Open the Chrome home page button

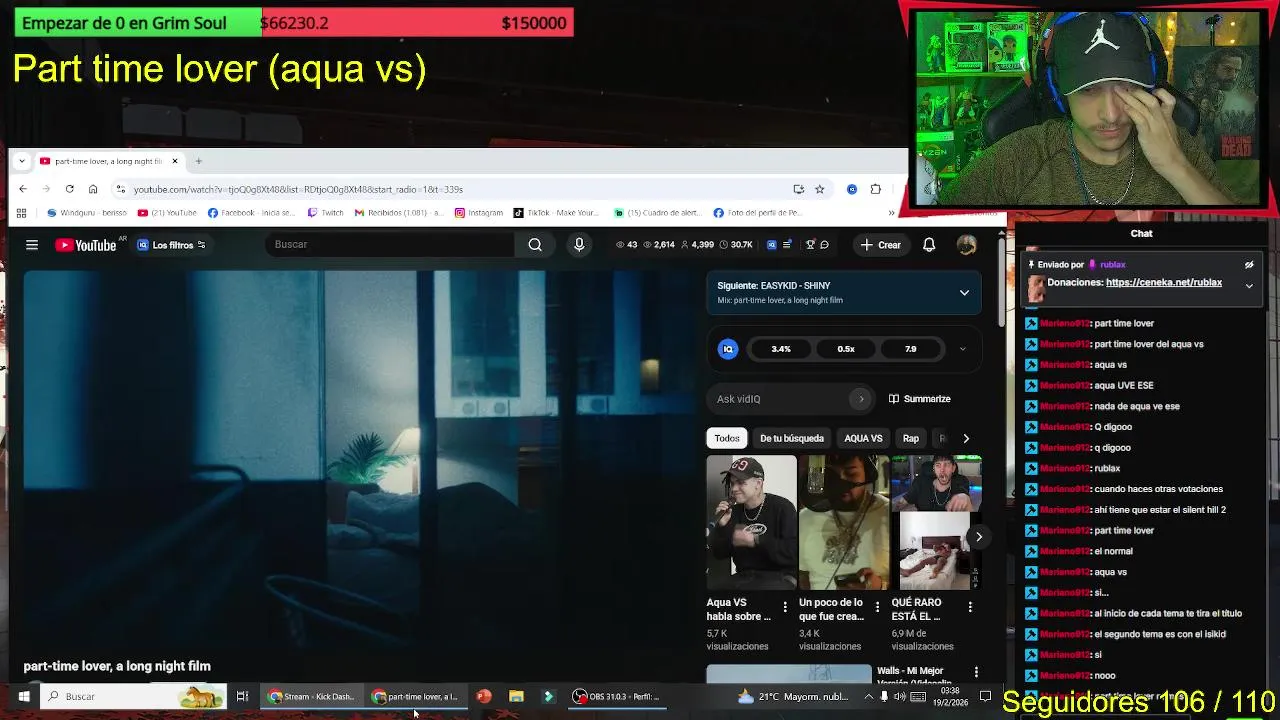pos(93,189)
